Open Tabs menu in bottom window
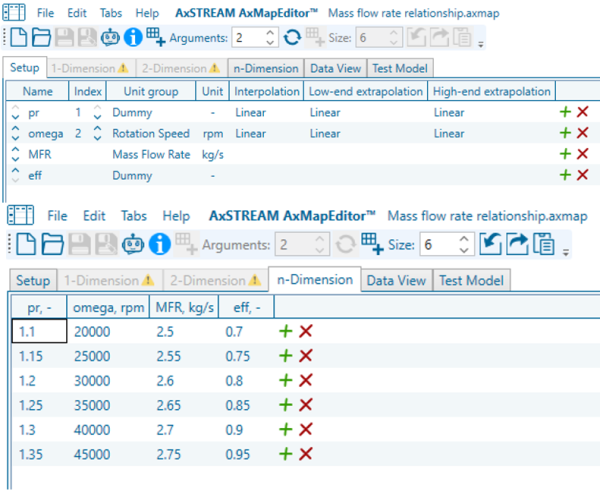Viewport: 600px width, 491px height. (x=134, y=216)
